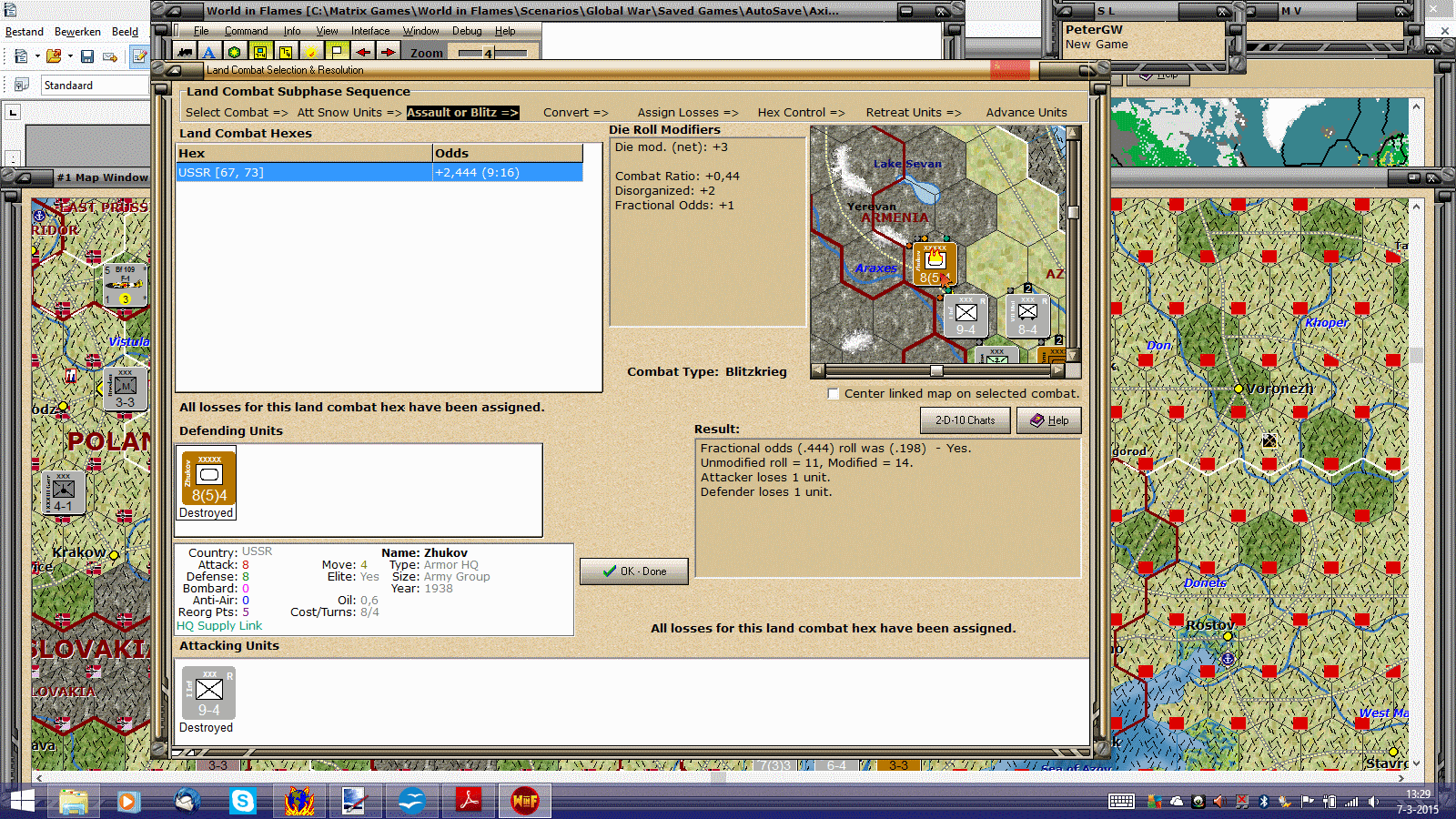Viewport: 1456px width, 819px height.
Task: Click the 3-3 unit on #1 Map Window
Action: tap(126, 389)
